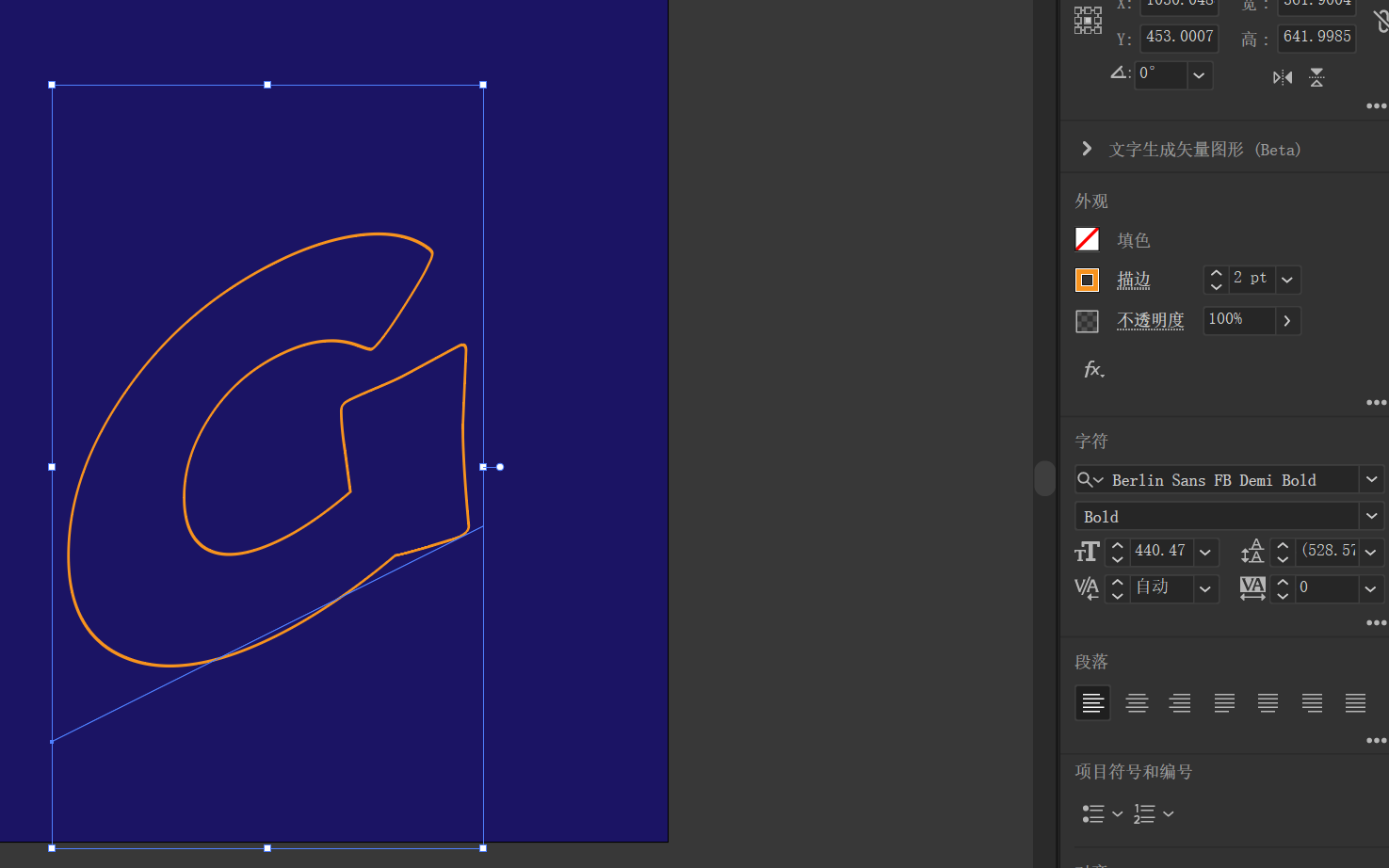The width and height of the screenshot is (1389, 868).
Task: Open the 描边 stroke panel link
Action: 1134,280
